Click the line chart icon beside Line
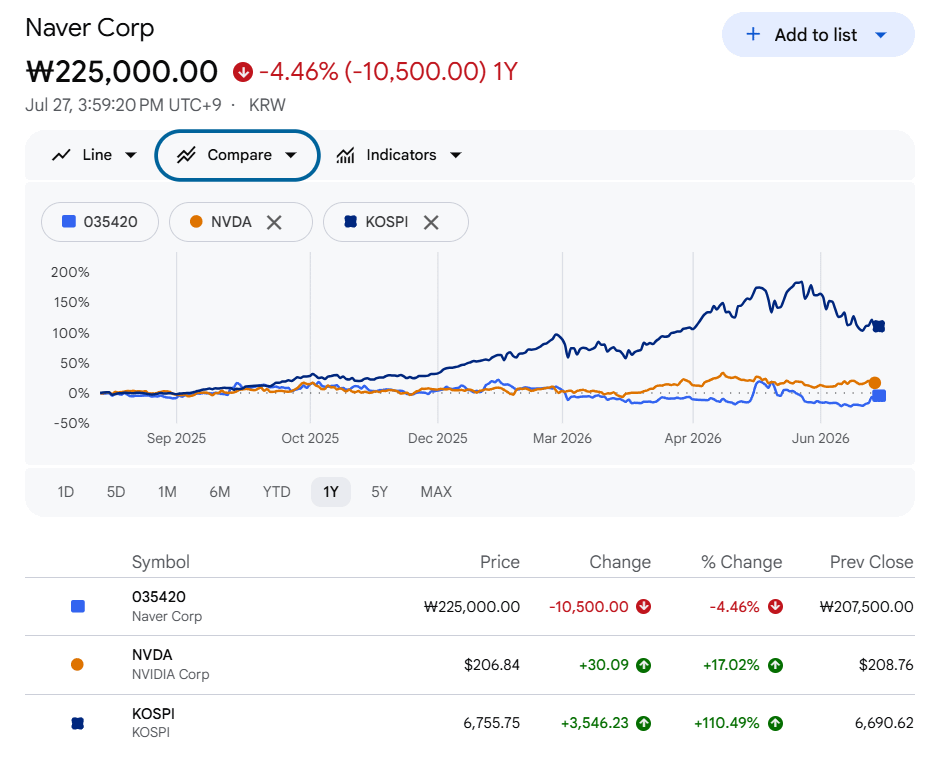941x761 pixels. click(61, 155)
